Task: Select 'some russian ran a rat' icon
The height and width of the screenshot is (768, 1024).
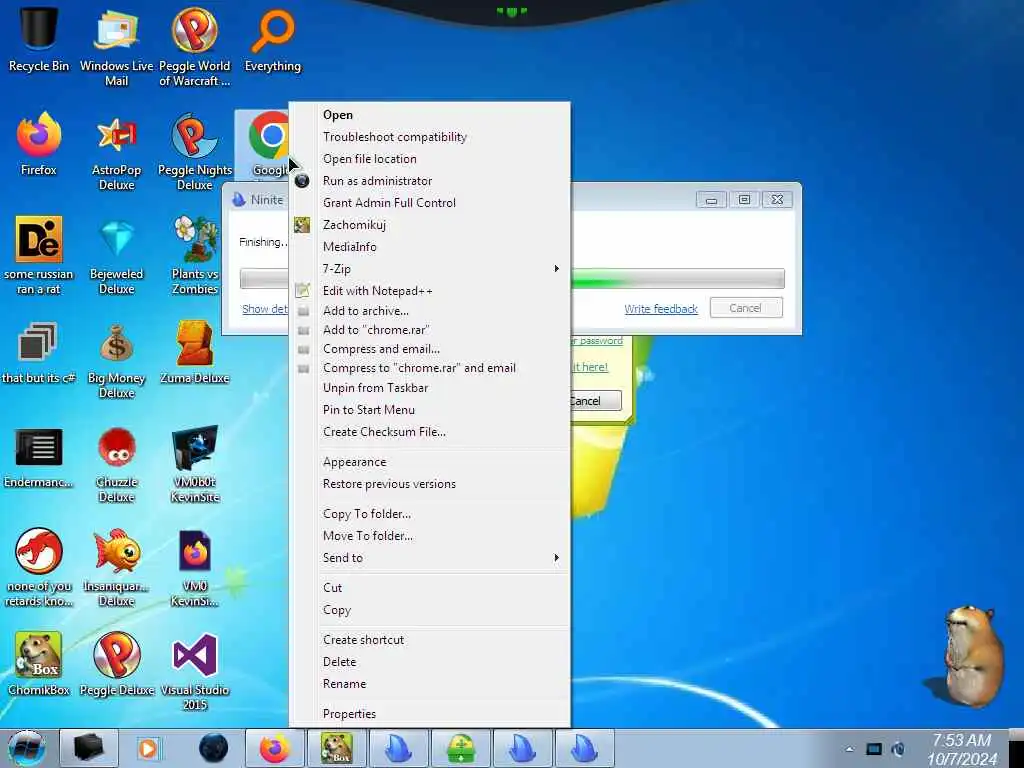Action: (x=39, y=255)
